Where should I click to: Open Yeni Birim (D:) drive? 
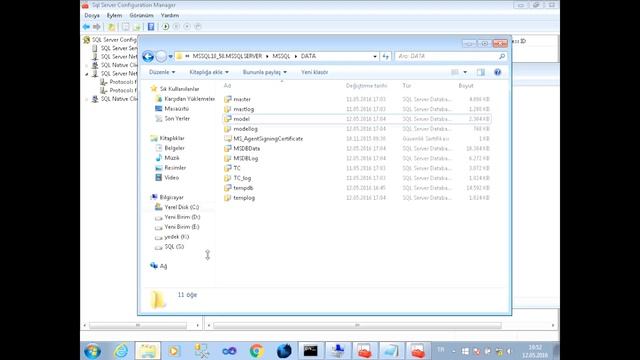tap(182, 217)
